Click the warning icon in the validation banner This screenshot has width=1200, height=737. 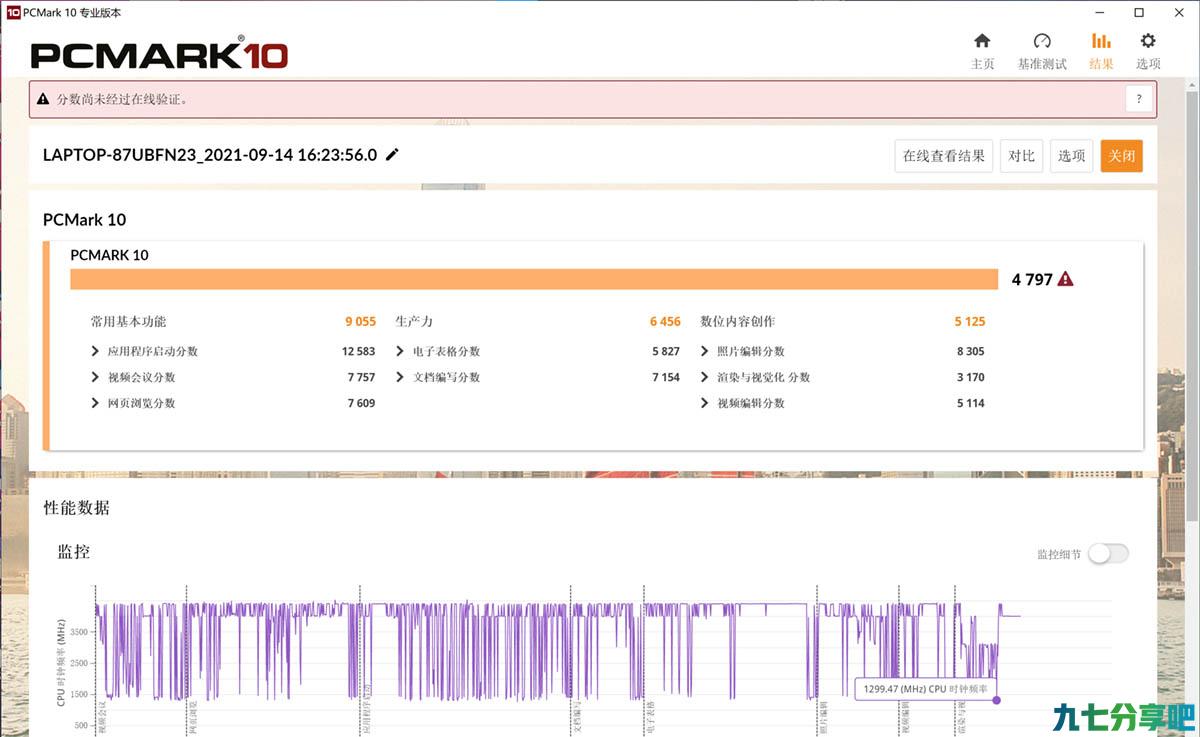pyautogui.click(x=43, y=99)
